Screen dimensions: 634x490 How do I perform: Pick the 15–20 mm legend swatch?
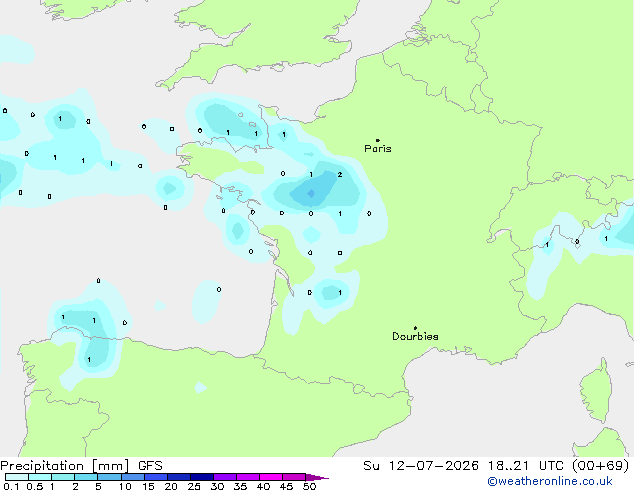point(156,477)
